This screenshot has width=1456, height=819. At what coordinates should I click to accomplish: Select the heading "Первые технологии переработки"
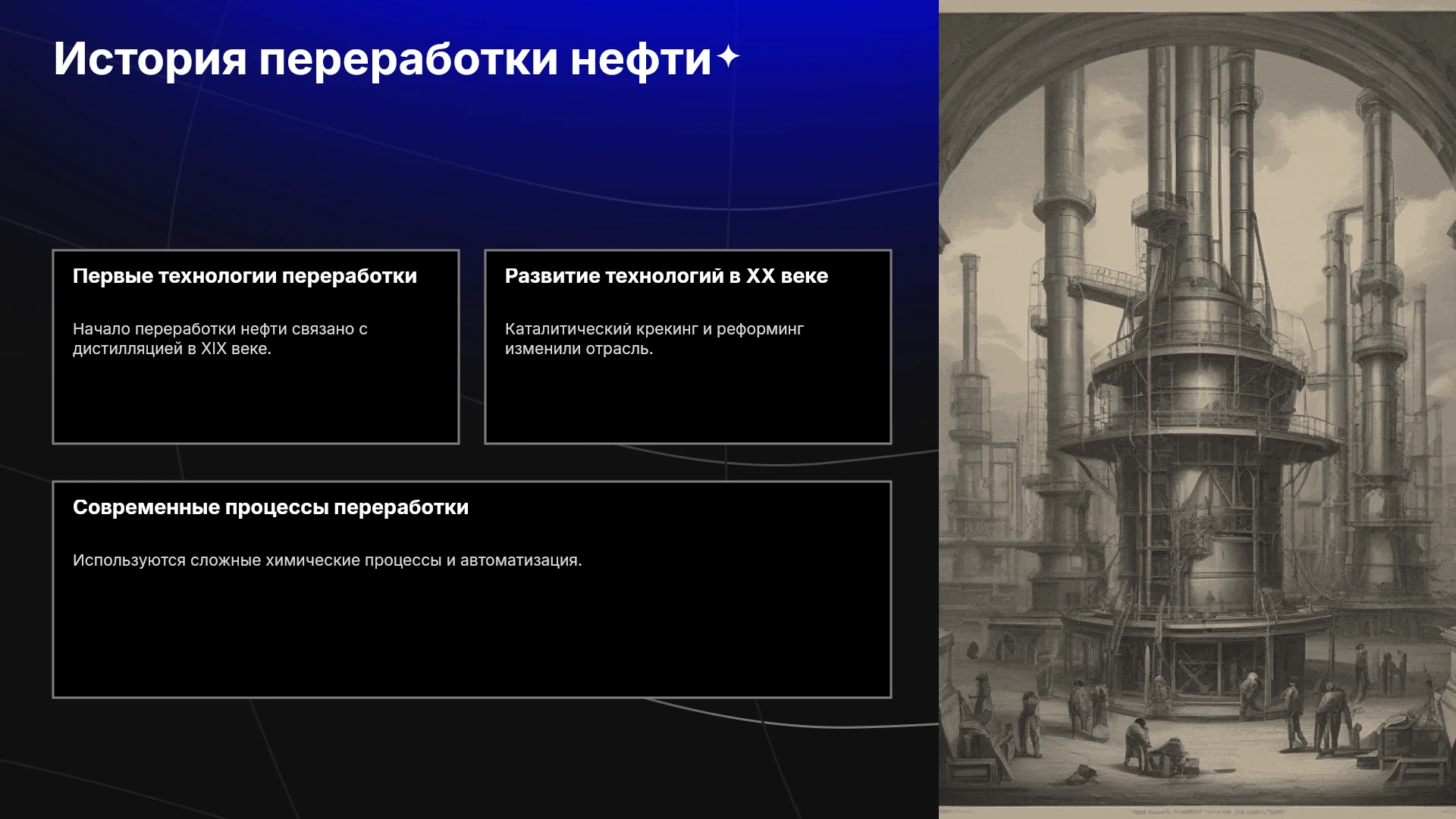pos(245,276)
